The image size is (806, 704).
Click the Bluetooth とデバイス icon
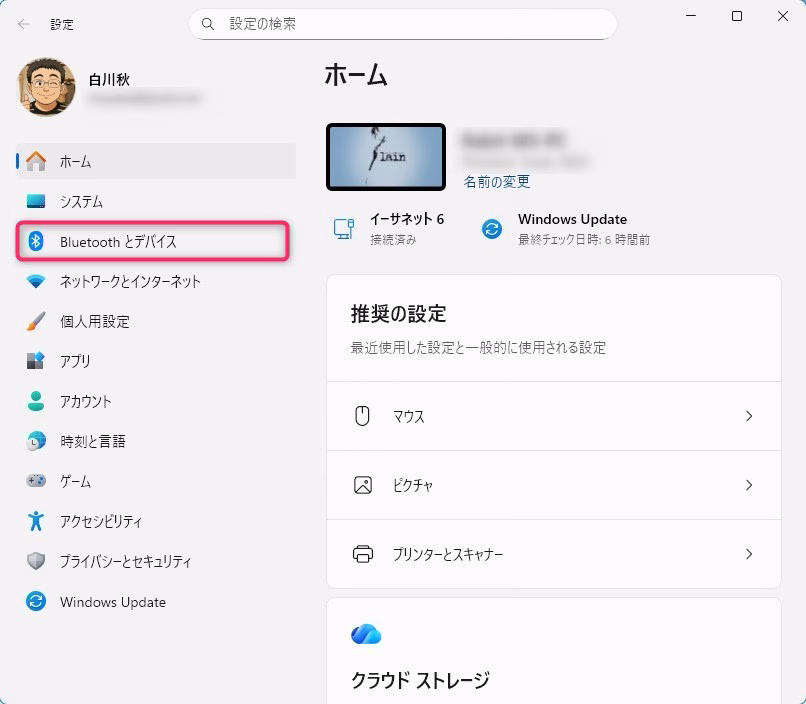36,241
